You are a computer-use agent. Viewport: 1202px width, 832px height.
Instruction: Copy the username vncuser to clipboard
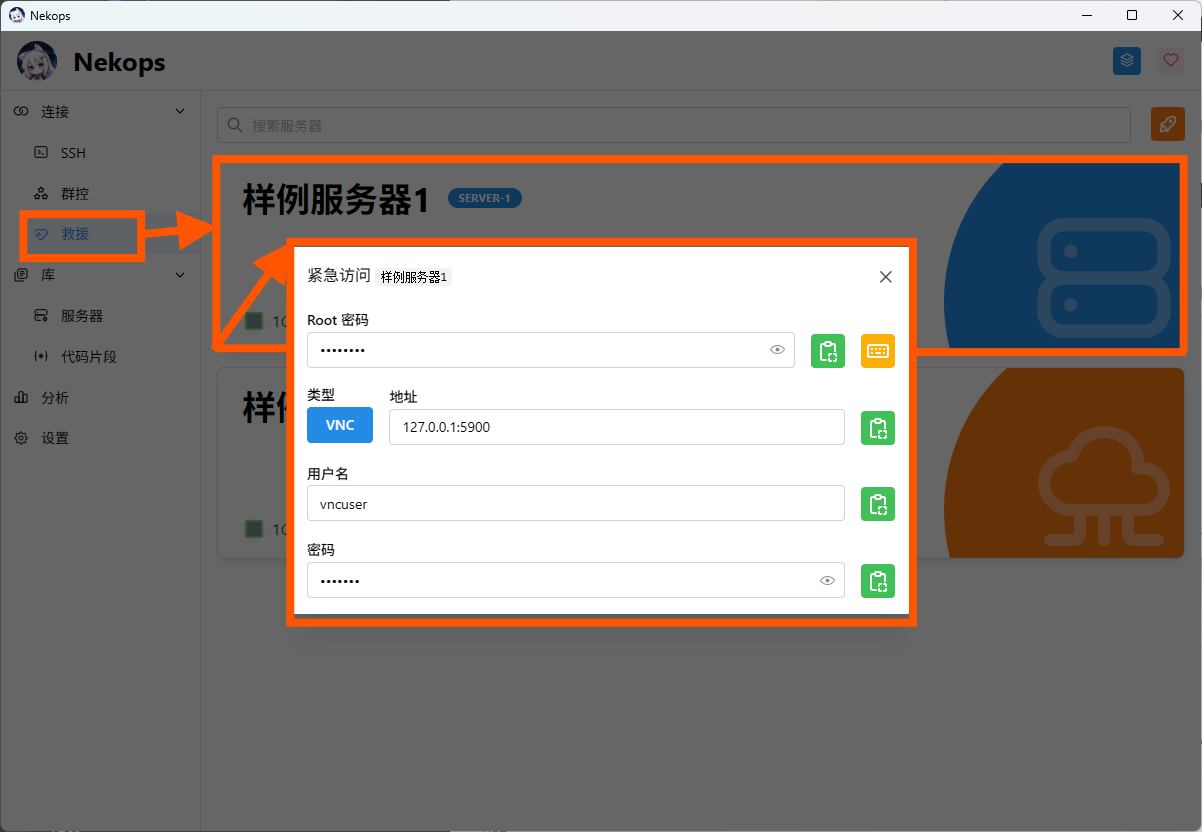877,504
